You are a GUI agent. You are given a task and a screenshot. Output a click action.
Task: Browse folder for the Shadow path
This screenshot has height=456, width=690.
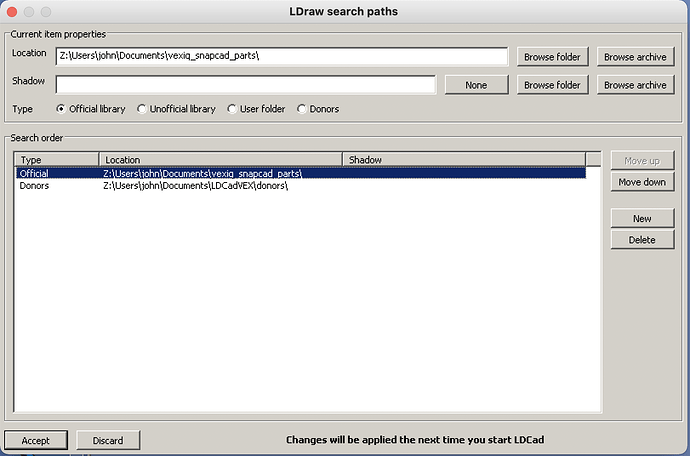(552, 85)
